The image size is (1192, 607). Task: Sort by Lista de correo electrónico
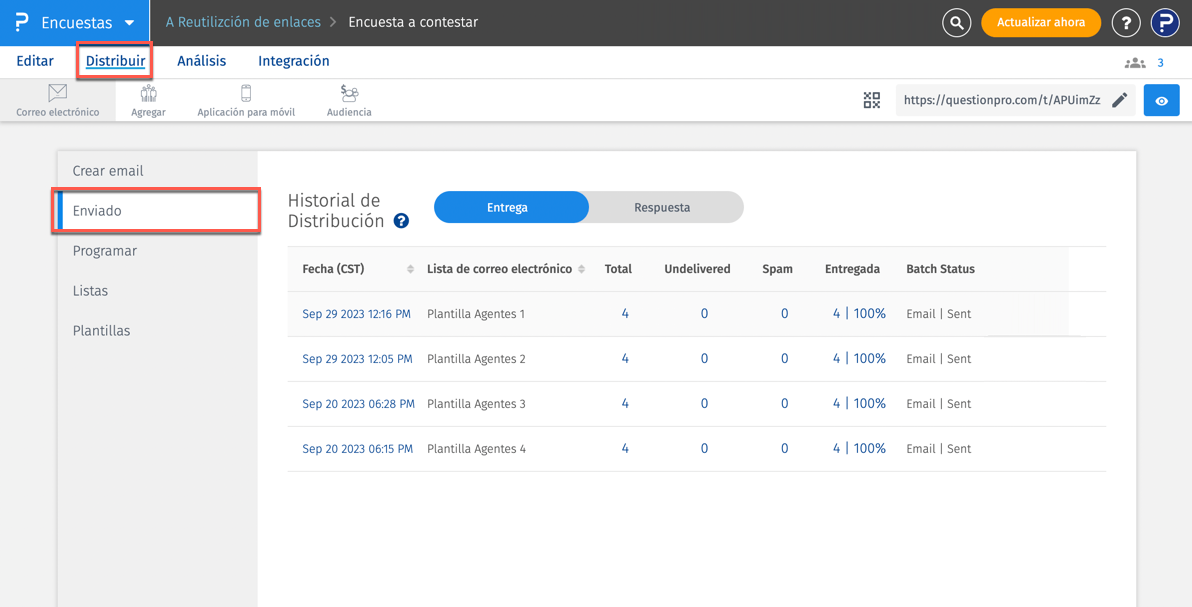coord(582,269)
